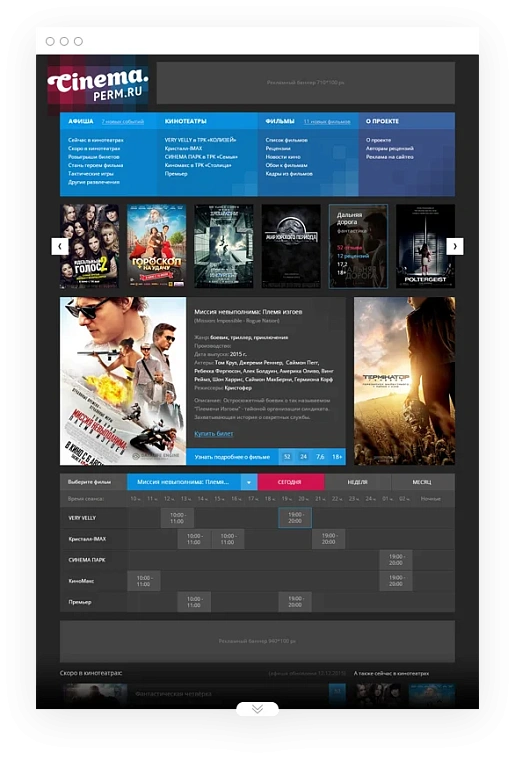This screenshot has height=760, width=515.
Task: Open the Poltergeist poster thumbnail
Action: tap(425, 246)
